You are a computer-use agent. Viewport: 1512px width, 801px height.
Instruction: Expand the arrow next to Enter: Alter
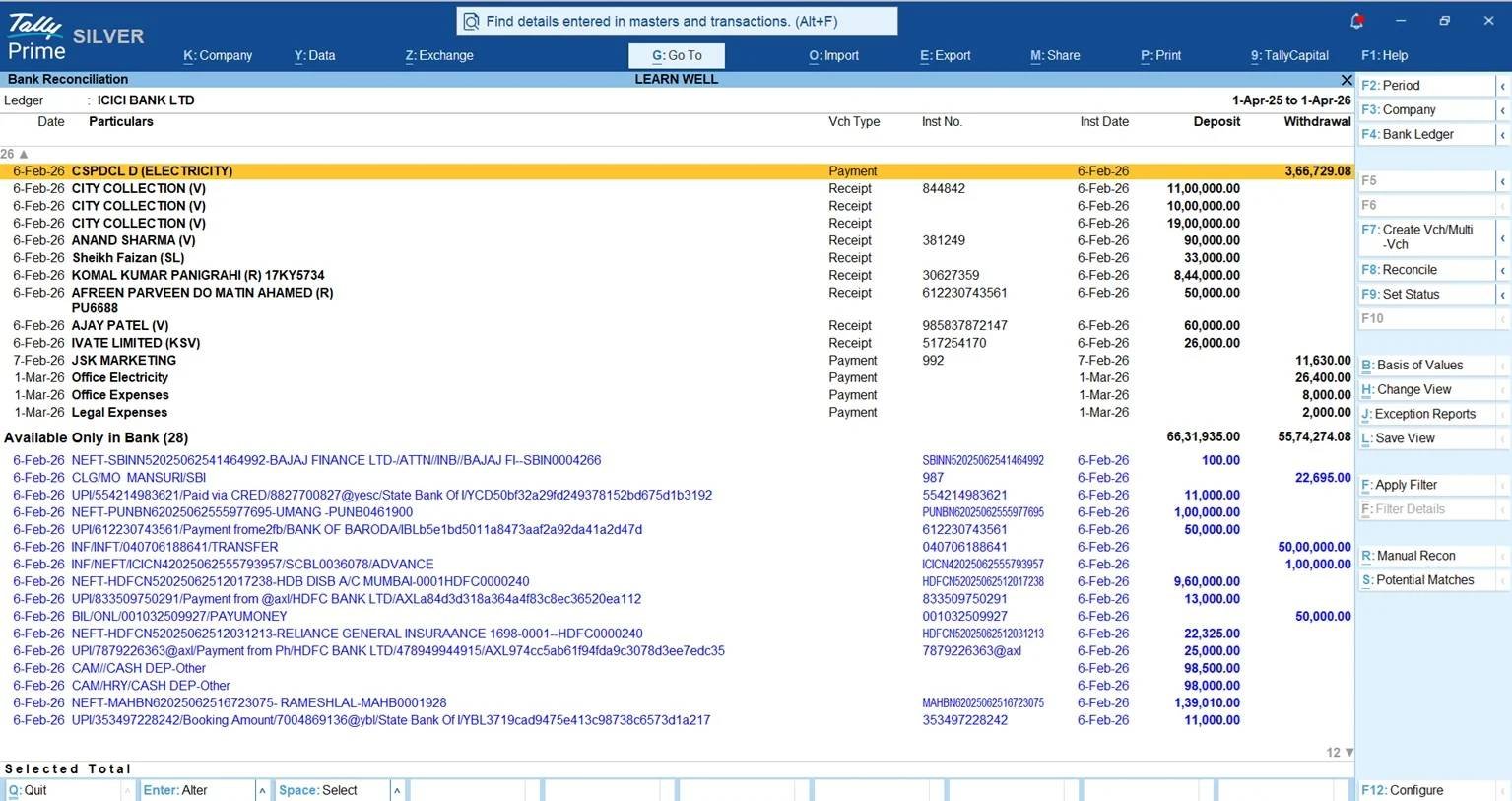coord(262,790)
